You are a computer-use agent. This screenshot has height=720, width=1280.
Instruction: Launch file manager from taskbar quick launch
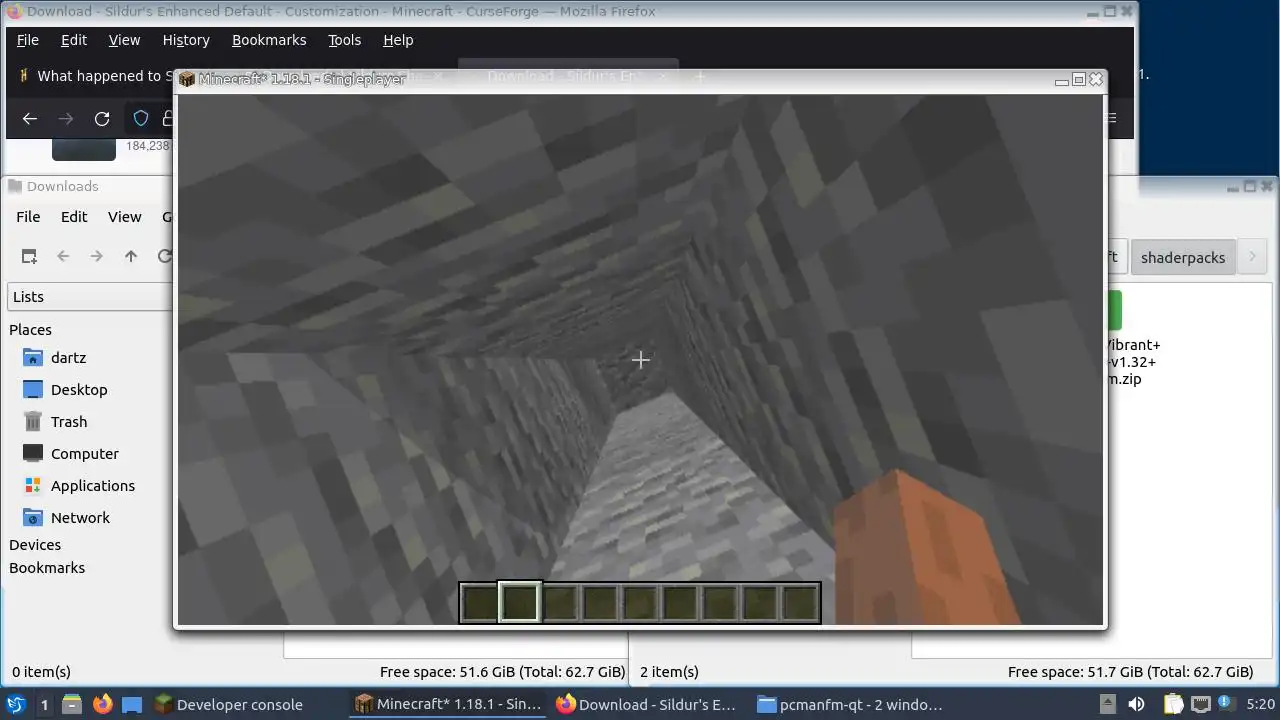(72, 704)
